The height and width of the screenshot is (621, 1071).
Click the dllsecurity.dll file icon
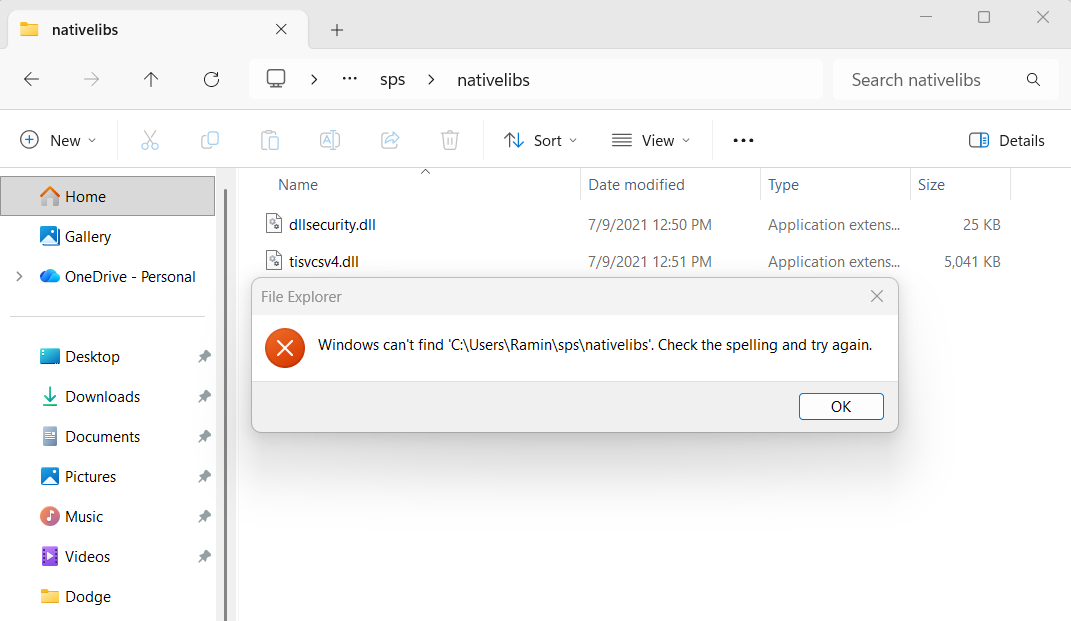[x=274, y=223]
